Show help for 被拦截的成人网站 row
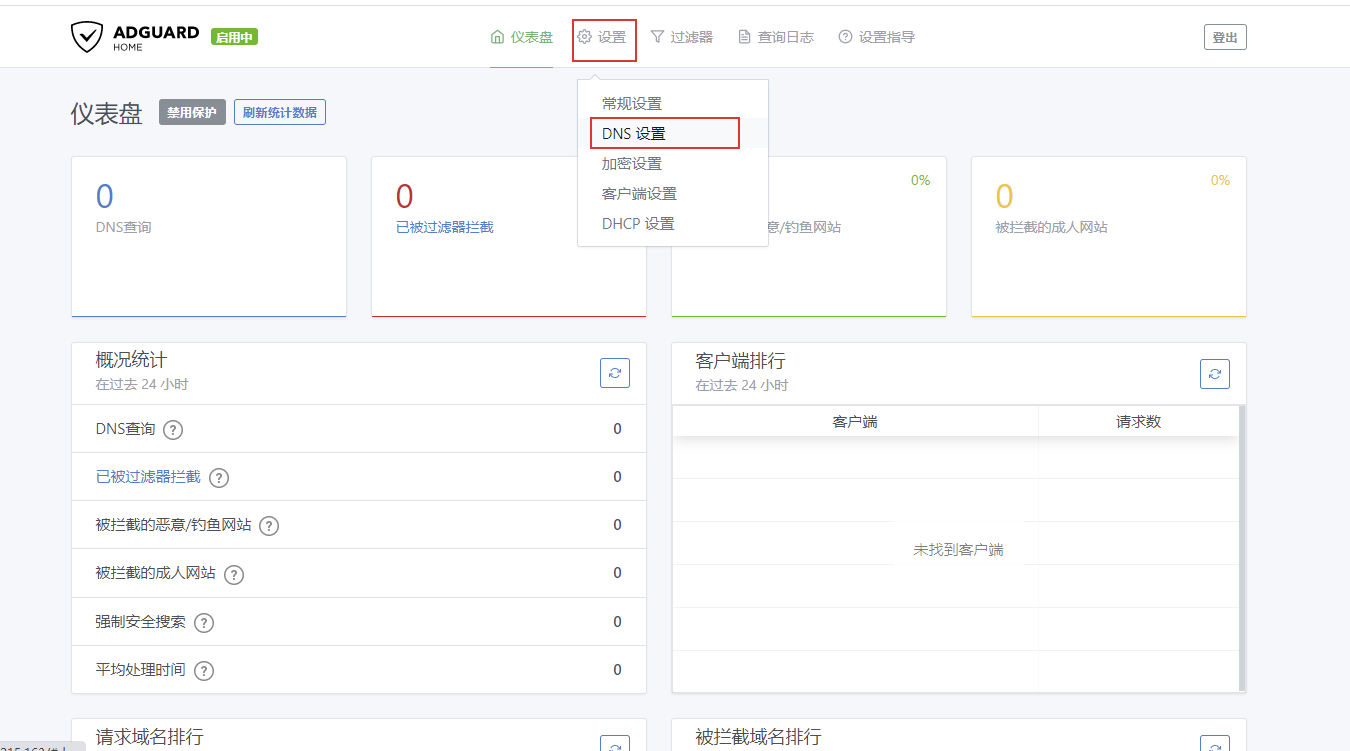Image resolution: width=1350 pixels, height=751 pixels. (234, 574)
